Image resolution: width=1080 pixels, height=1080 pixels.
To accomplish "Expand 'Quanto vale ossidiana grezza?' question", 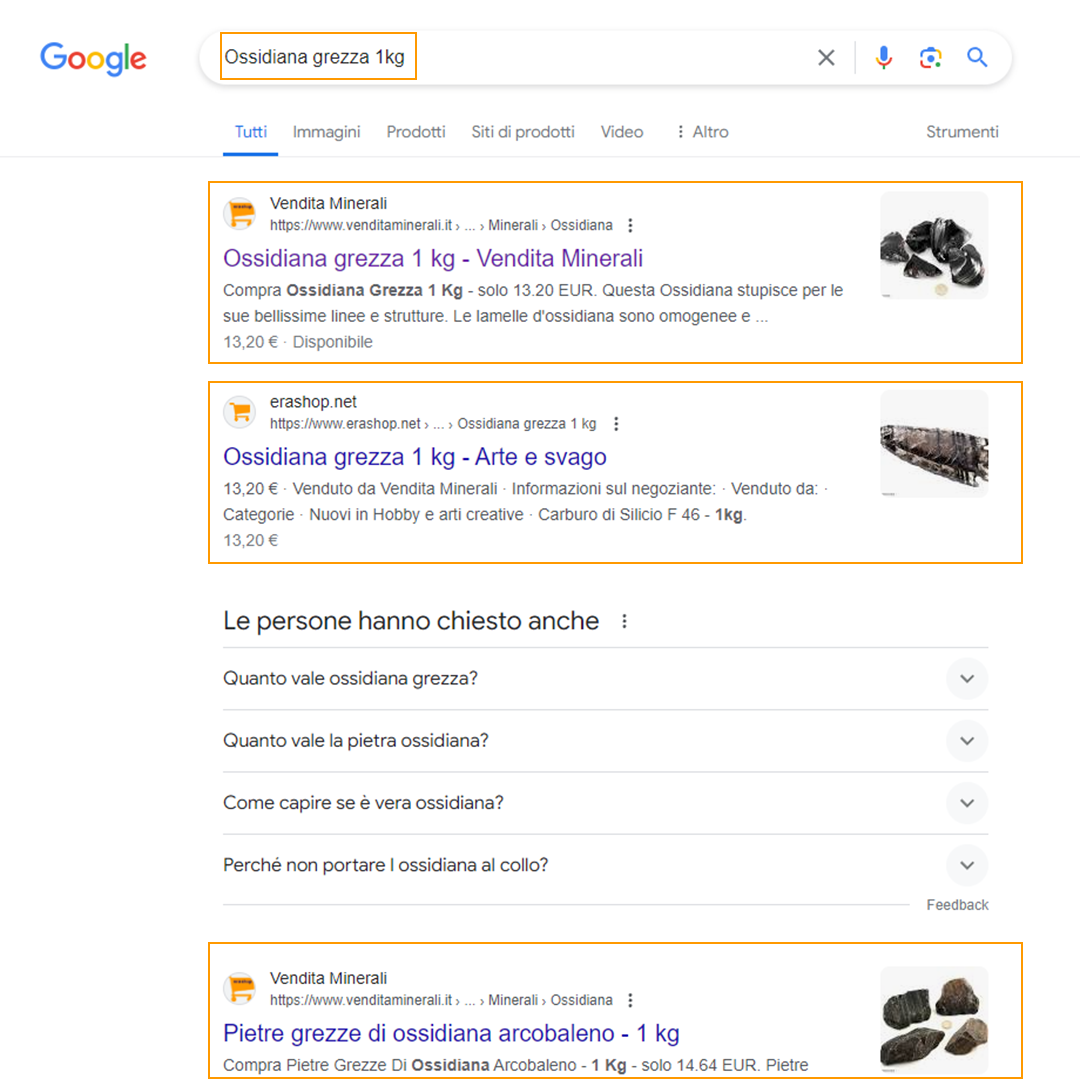I will pos(966,679).
